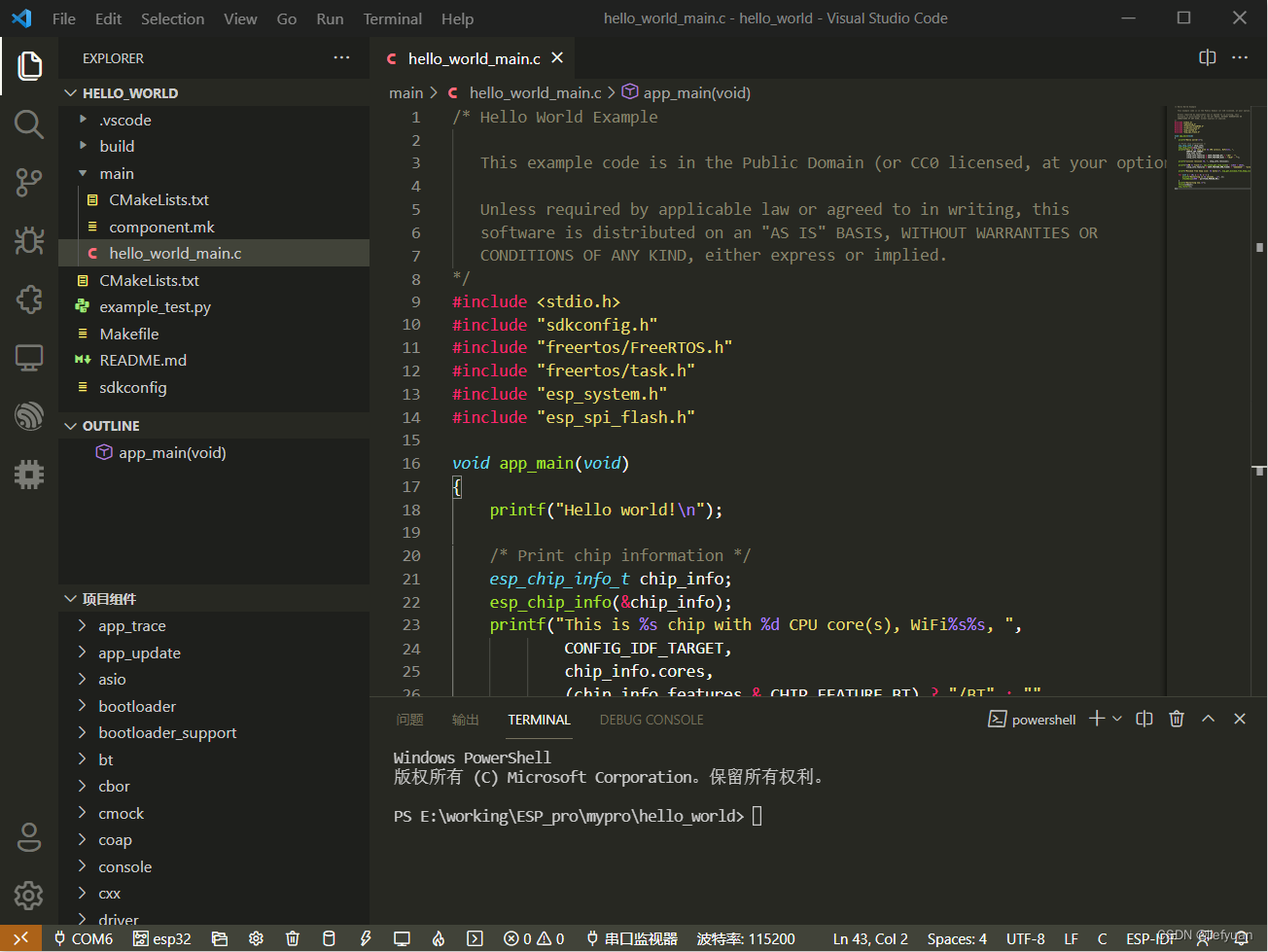Open the File menu
The image size is (1268, 952).
tap(64, 18)
